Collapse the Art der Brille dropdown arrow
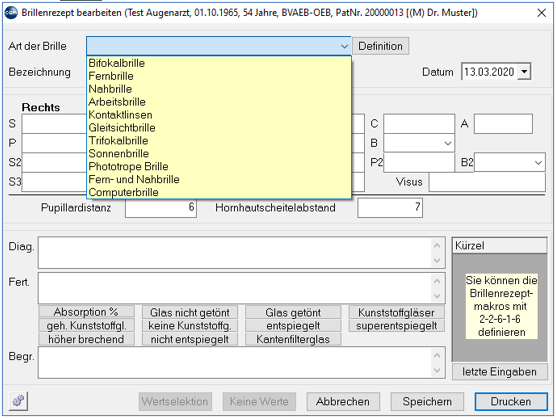Viewport: 556px width, 418px height. pyautogui.click(x=344, y=46)
